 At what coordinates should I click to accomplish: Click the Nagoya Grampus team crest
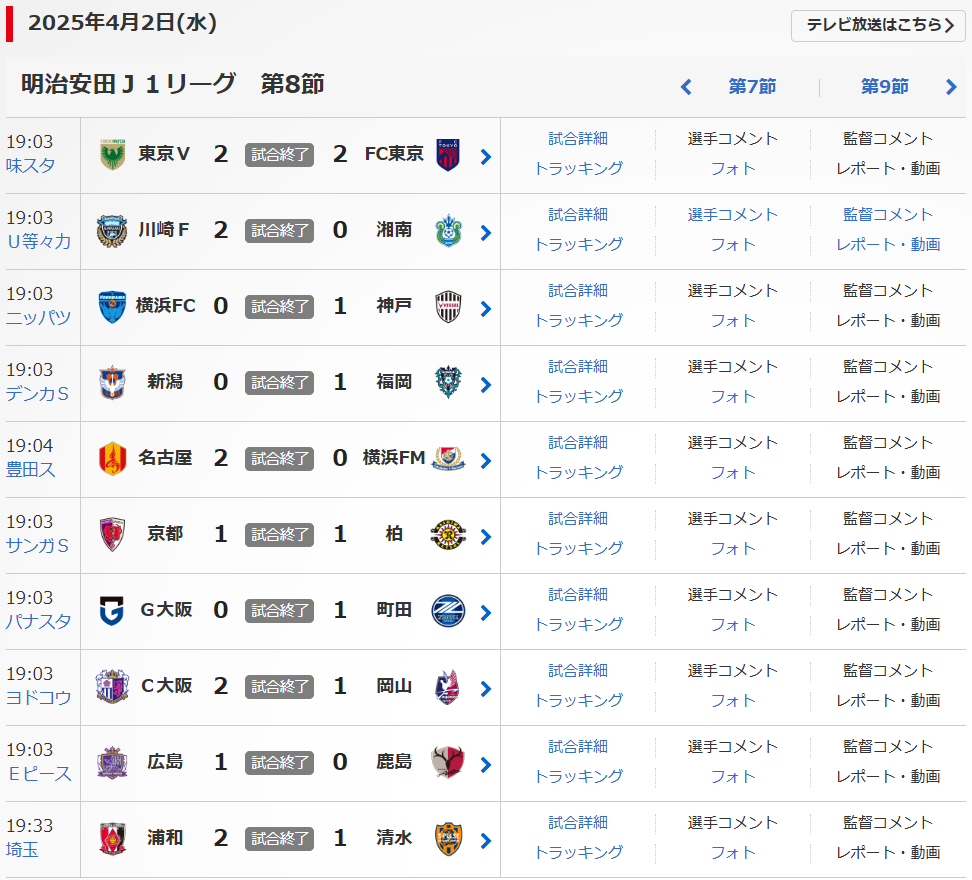coord(112,459)
